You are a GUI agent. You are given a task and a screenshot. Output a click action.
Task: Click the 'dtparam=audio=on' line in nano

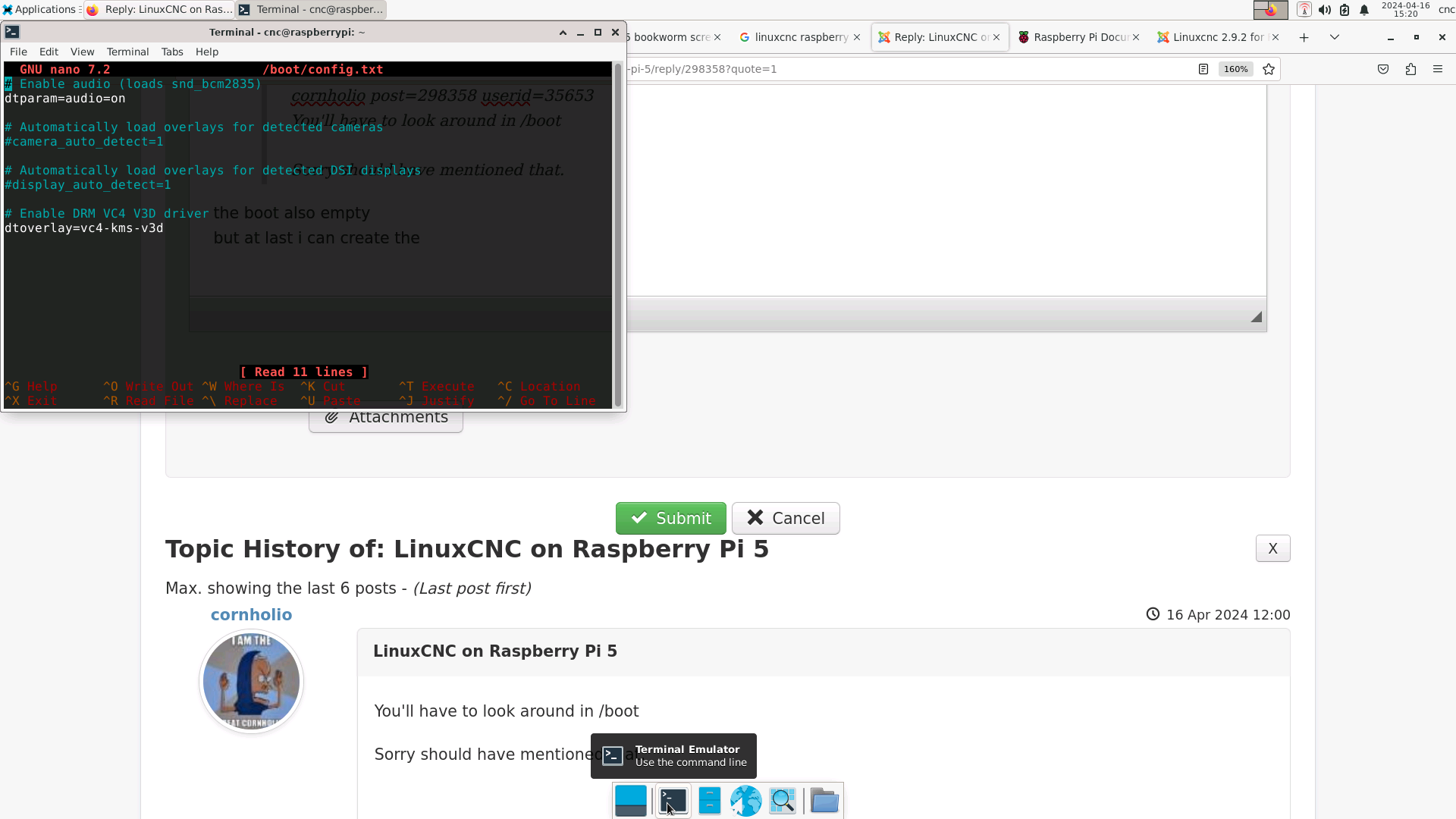[x=65, y=99]
